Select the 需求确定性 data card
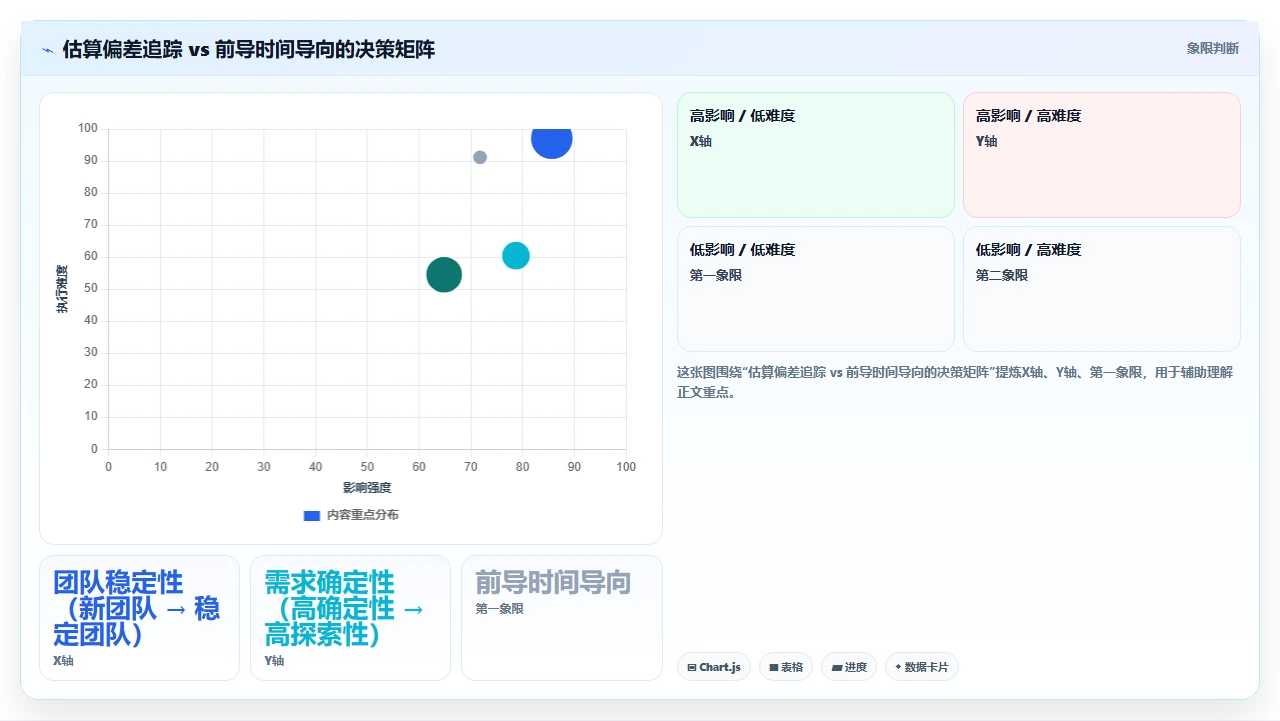The width and height of the screenshot is (1280, 721). tap(350, 618)
